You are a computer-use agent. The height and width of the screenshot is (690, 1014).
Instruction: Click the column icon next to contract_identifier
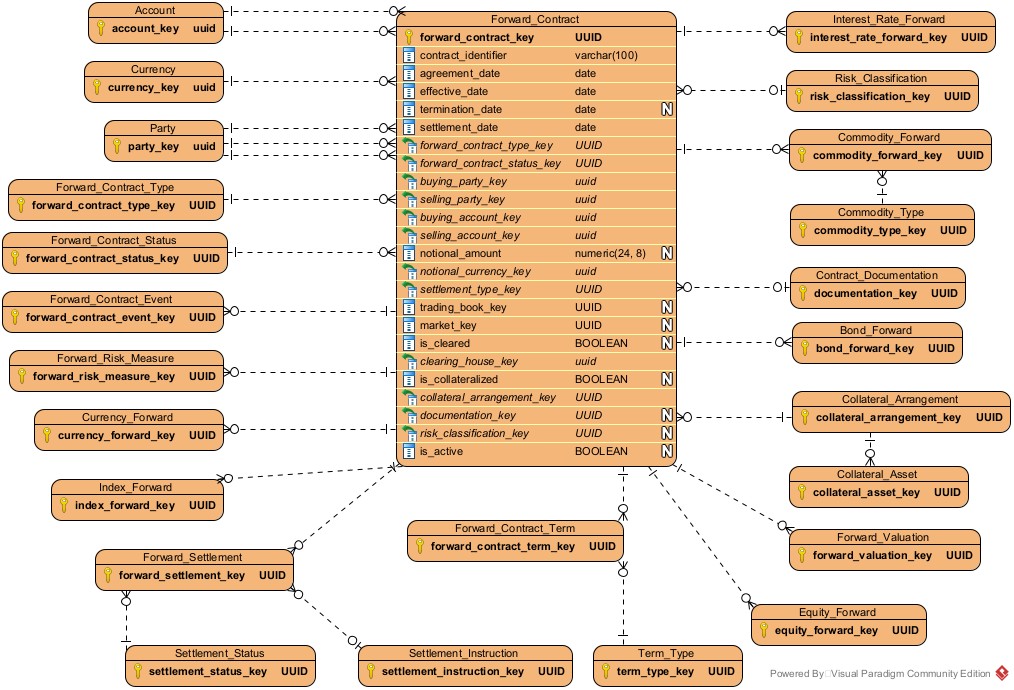click(x=408, y=56)
